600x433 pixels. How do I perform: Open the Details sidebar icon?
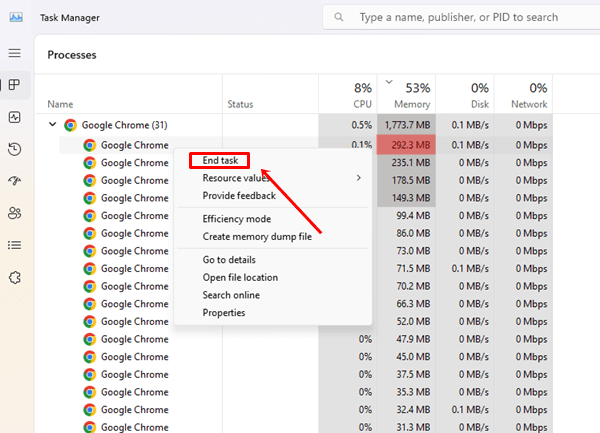tap(14, 245)
